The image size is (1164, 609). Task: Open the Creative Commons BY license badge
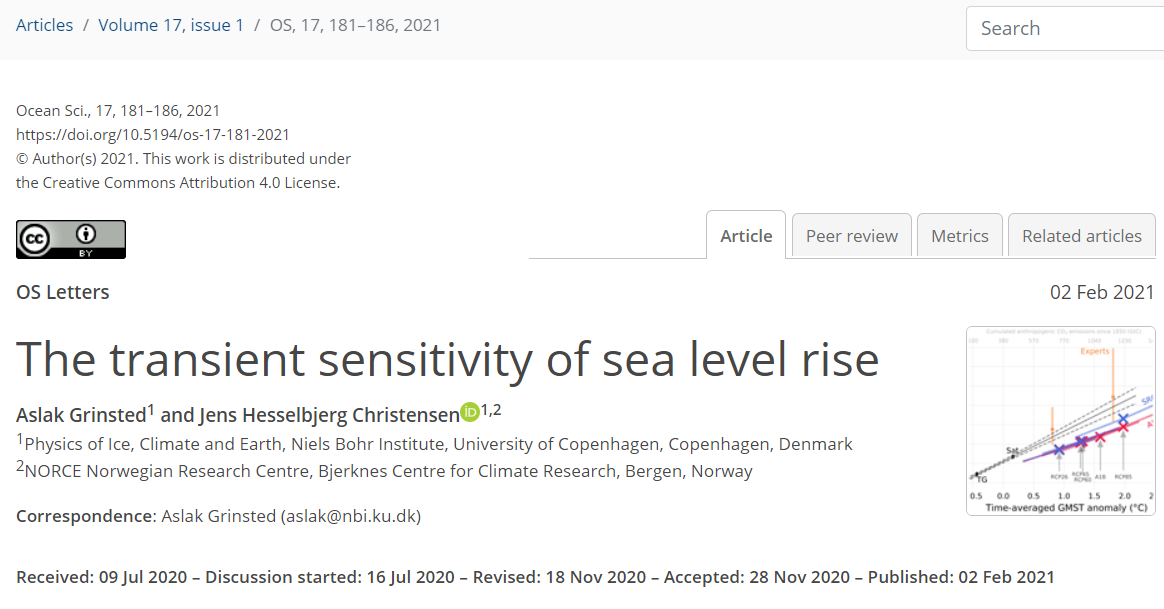[x=71, y=239]
